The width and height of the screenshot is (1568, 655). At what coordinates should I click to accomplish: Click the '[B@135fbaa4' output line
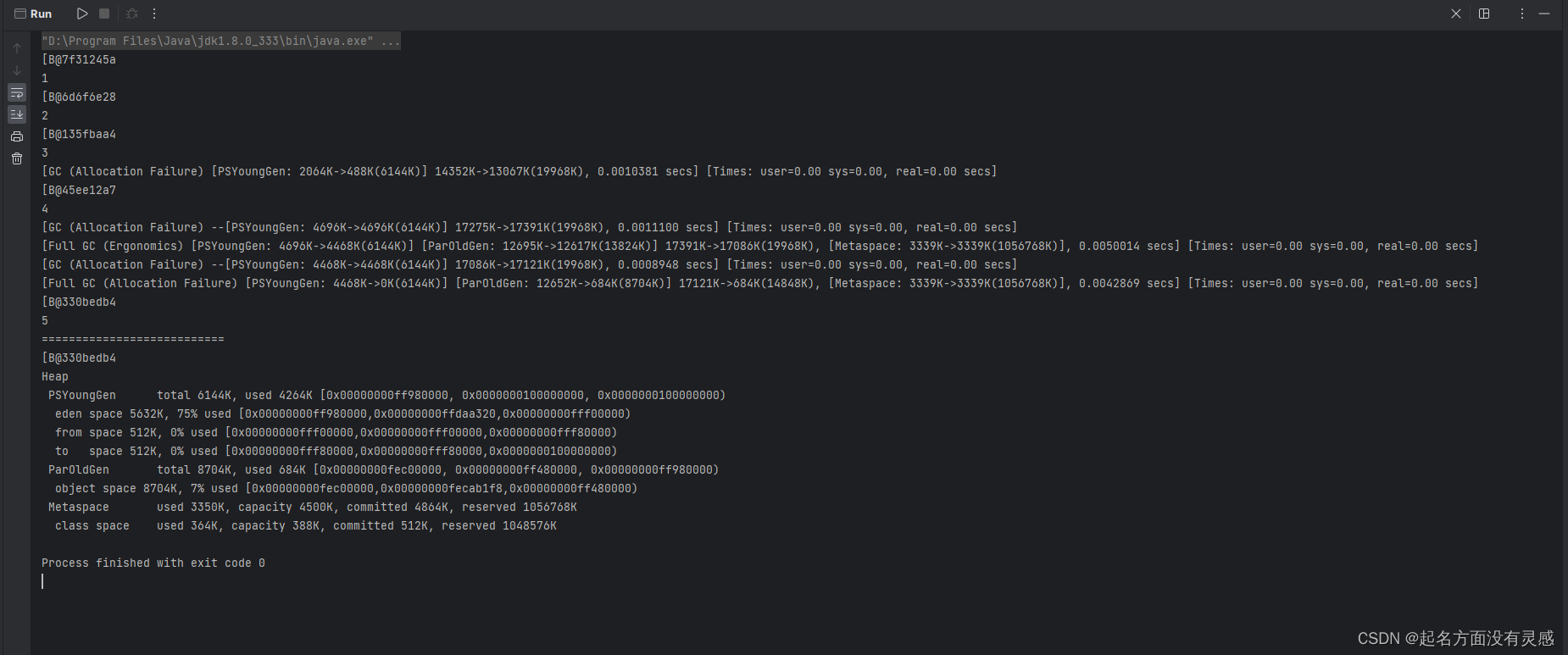79,134
